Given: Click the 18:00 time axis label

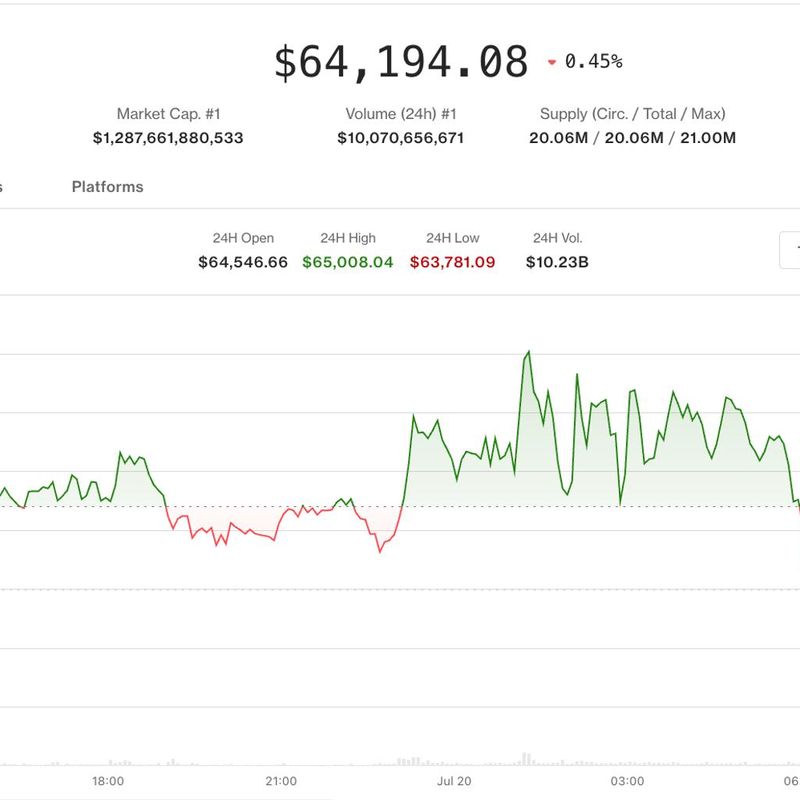Looking at the screenshot, I should coord(108,781).
